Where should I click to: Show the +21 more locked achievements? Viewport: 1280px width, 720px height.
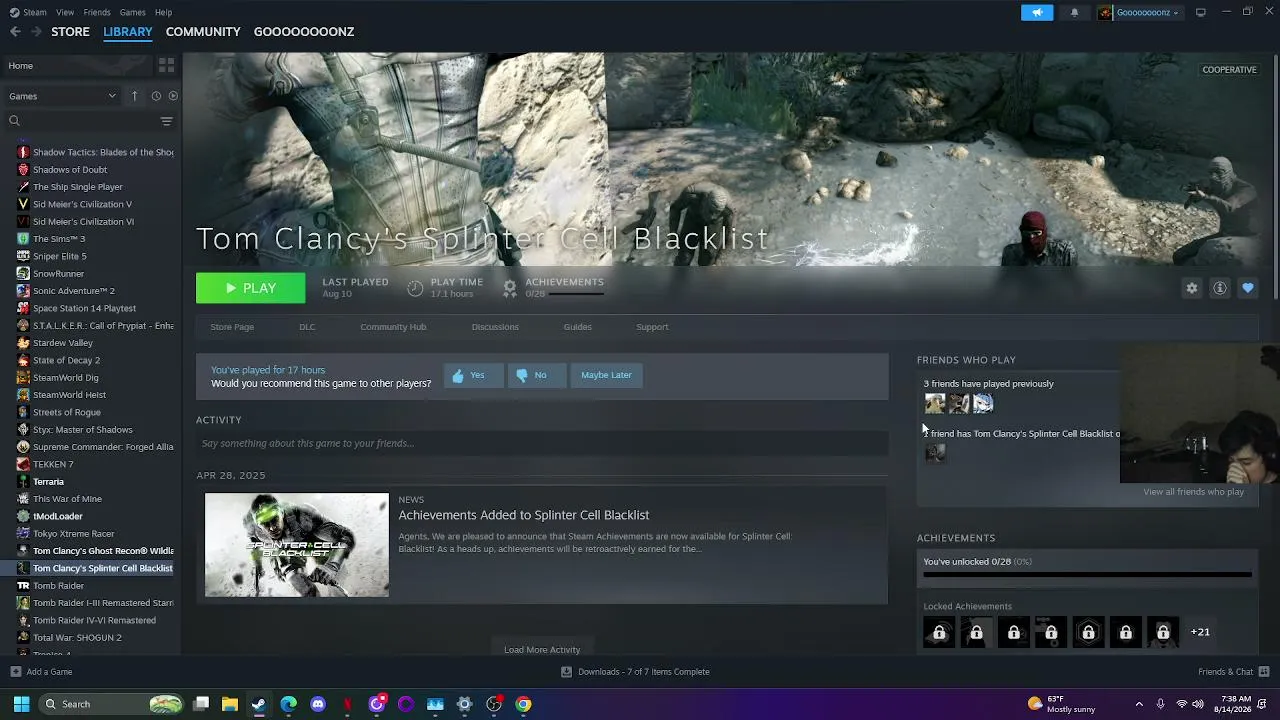click(1200, 632)
